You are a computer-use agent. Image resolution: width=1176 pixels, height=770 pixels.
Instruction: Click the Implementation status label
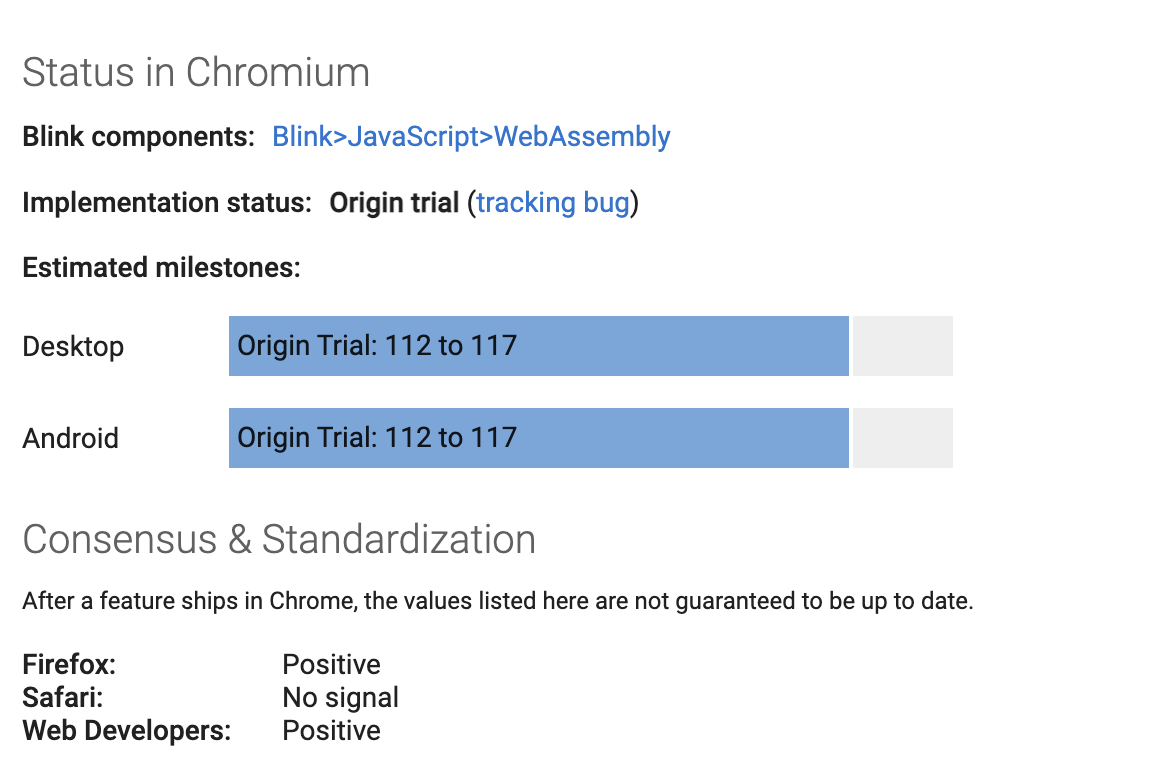point(166,202)
